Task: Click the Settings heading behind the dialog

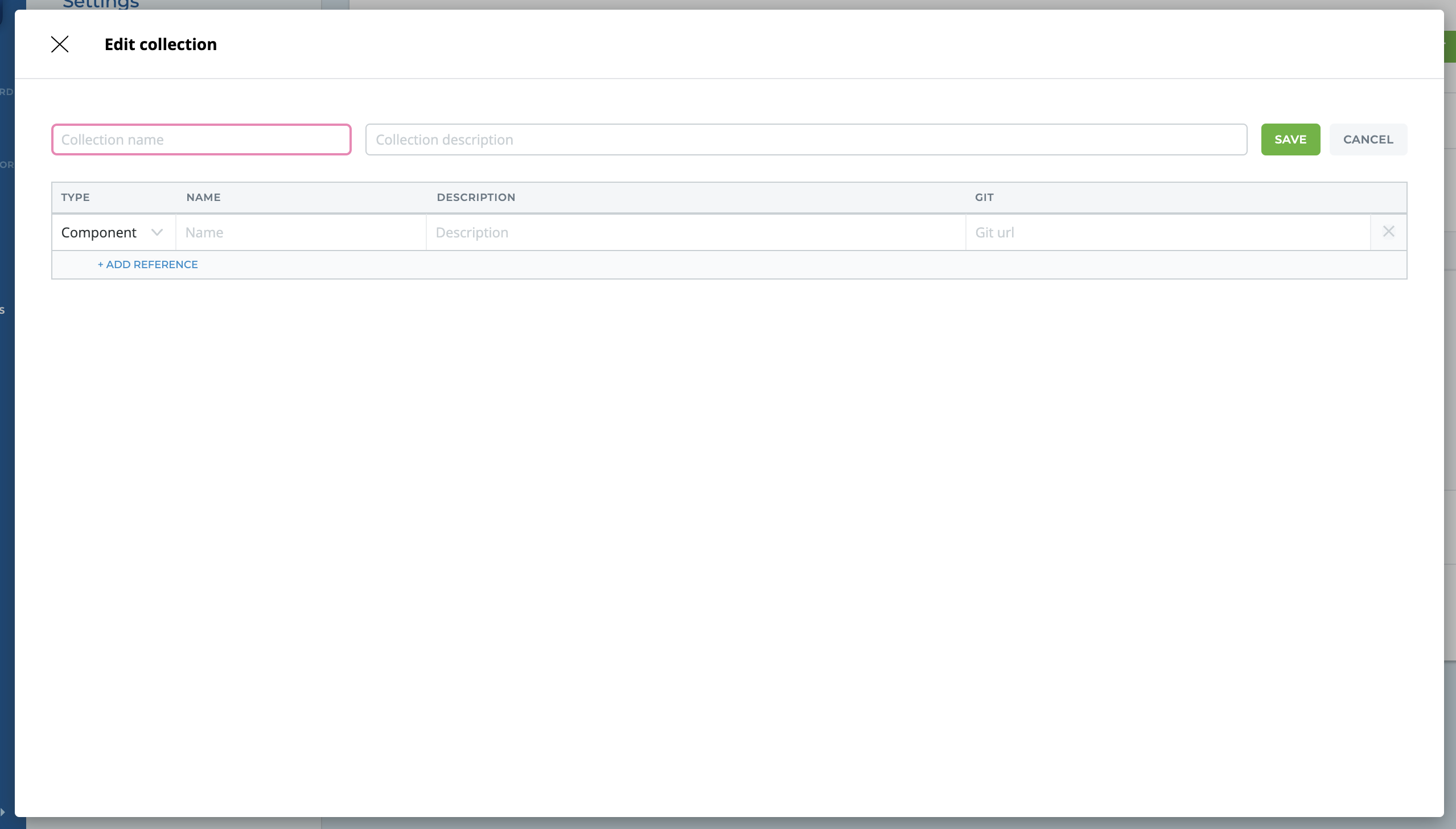Action: pyautogui.click(x=101, y=4)
